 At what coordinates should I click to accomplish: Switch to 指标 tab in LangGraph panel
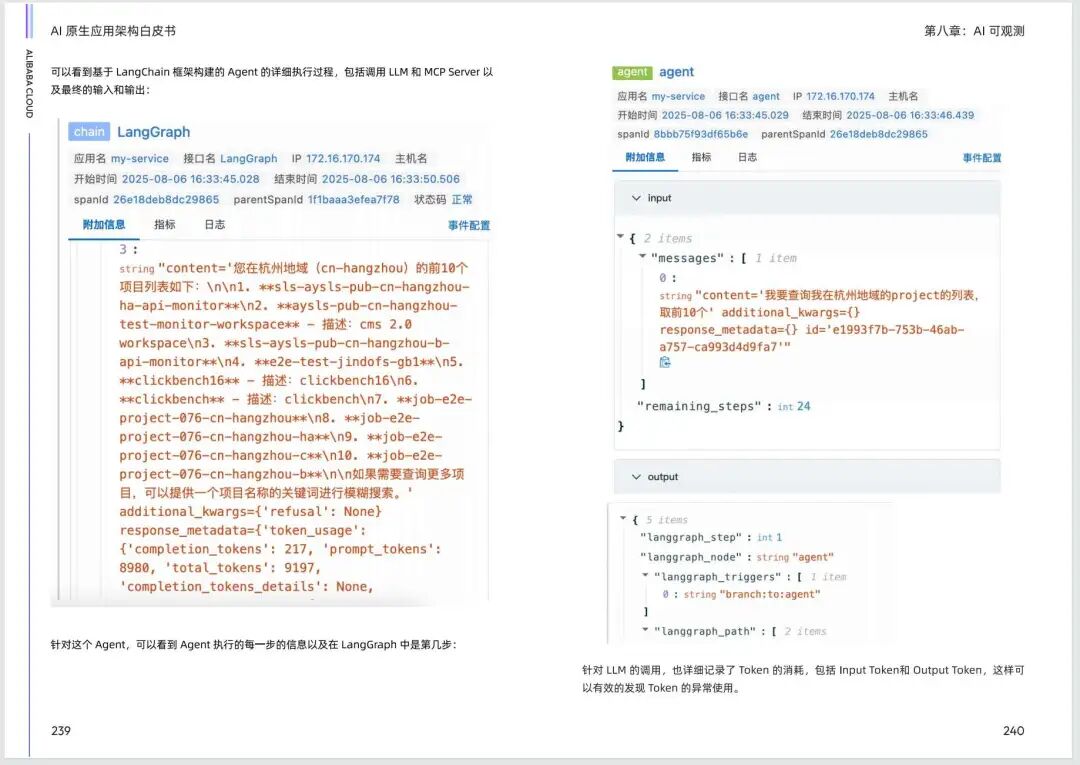(165, 224)
